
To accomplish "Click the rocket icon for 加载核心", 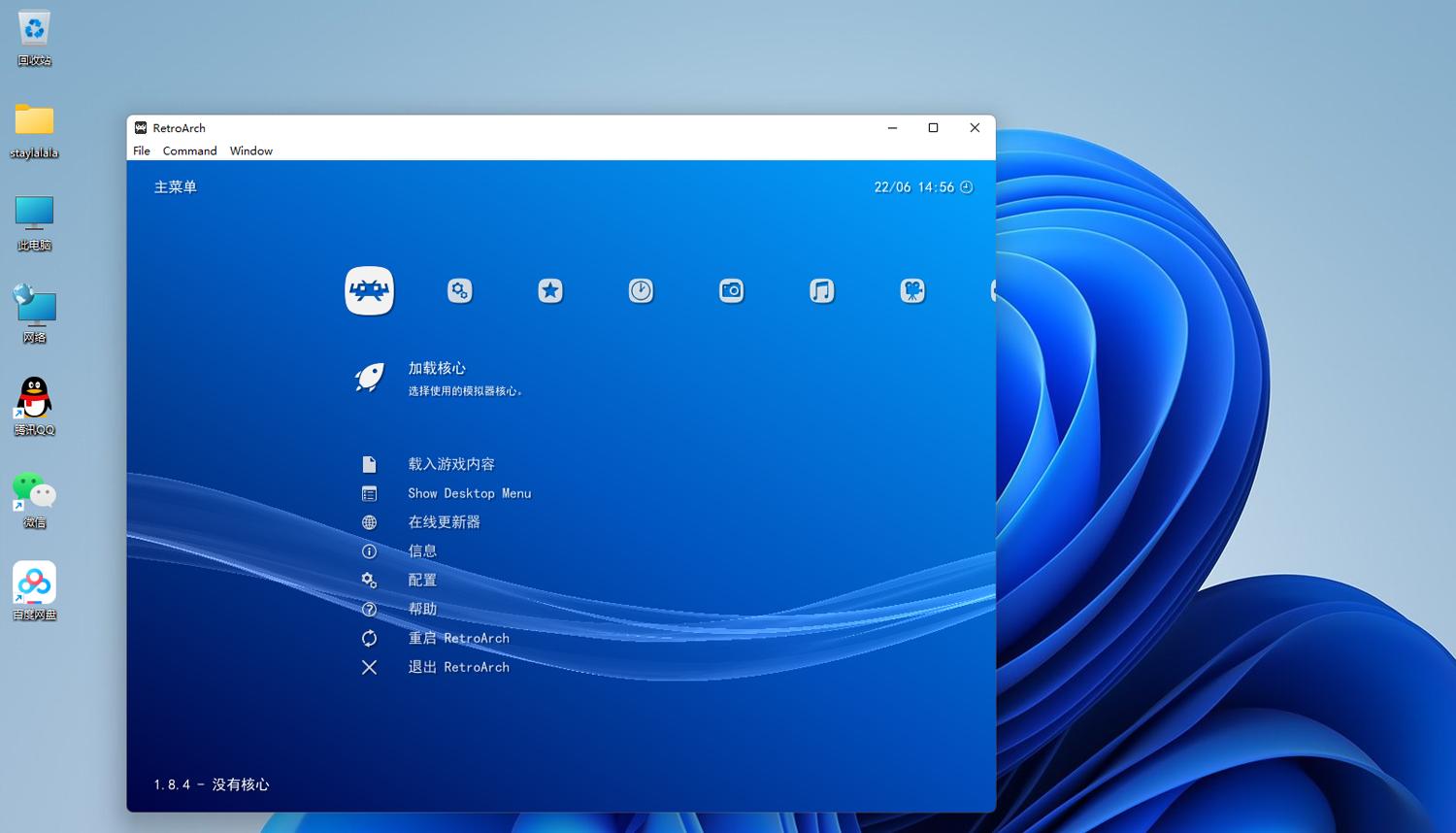I will tap(369, 377).
